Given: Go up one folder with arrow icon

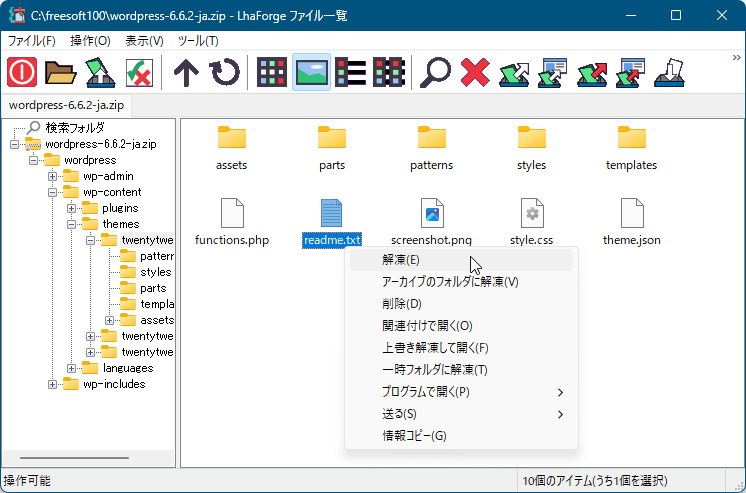Looking at the screenshot, I should coord(186,72).
